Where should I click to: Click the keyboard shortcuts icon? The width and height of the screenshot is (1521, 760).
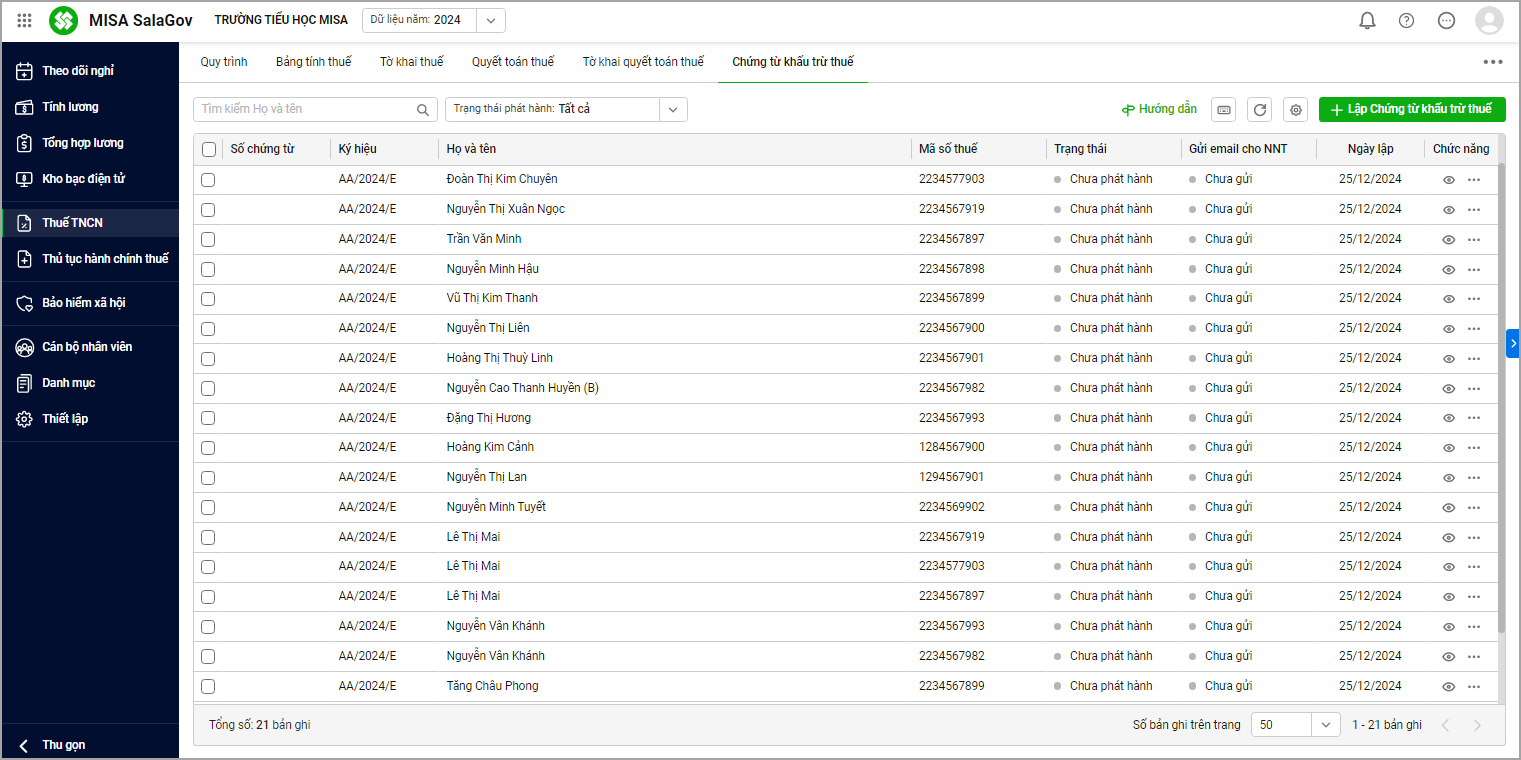tap(1224, 110)
